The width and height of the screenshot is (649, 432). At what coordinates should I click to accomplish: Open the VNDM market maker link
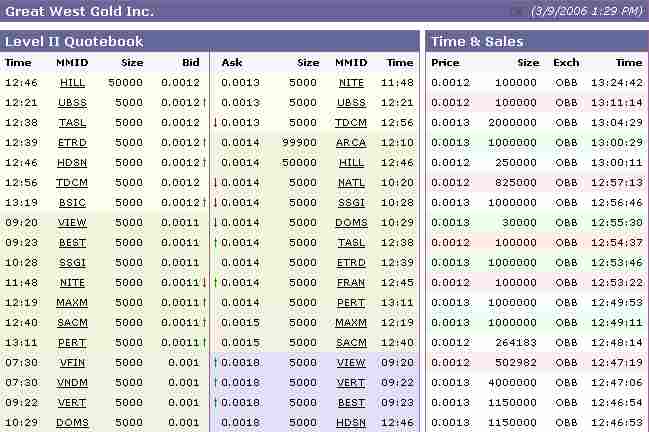click(x=72, y=383)
